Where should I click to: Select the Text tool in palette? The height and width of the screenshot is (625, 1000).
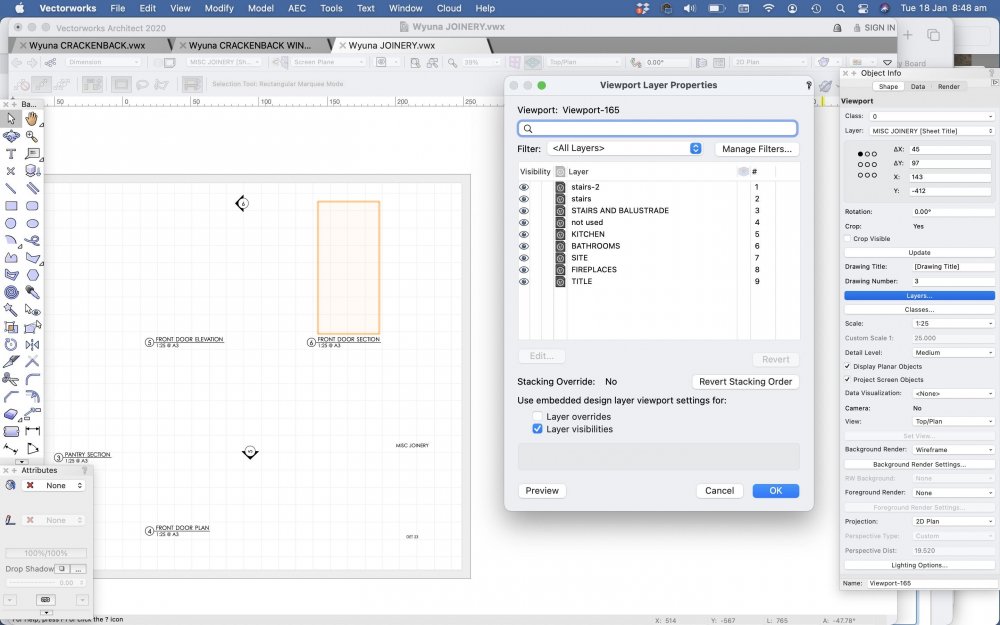point(11,154)
